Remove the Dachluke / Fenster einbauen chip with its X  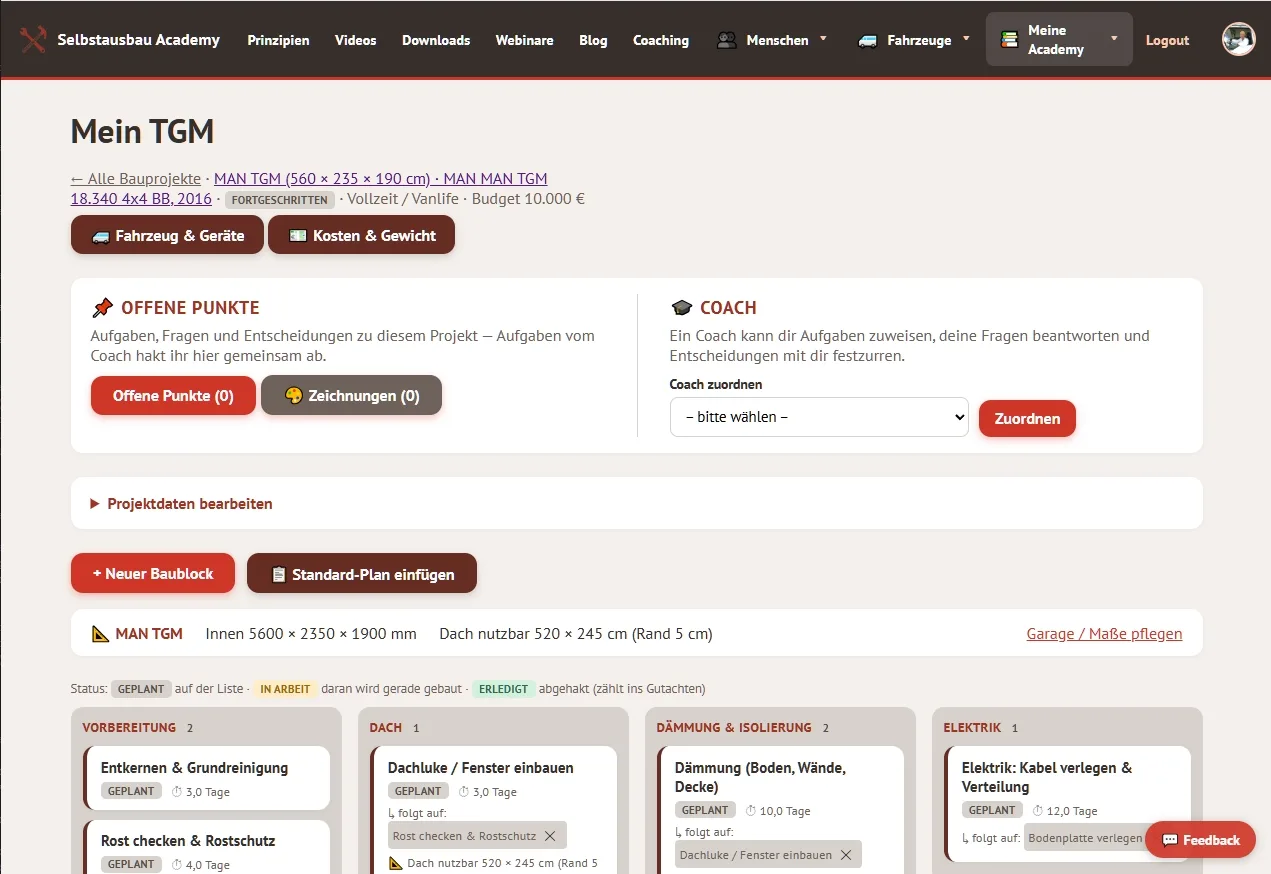[845, 855]
